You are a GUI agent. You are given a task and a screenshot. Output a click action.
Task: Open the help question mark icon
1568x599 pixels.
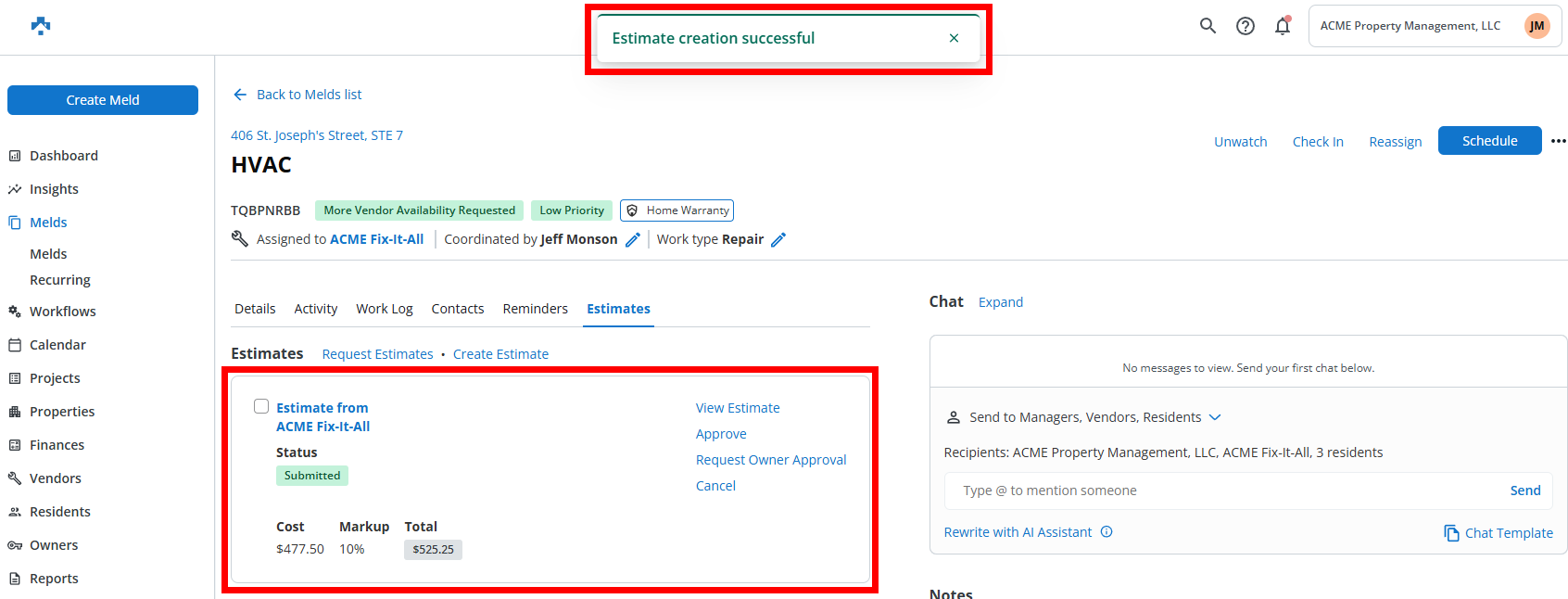1246,26
